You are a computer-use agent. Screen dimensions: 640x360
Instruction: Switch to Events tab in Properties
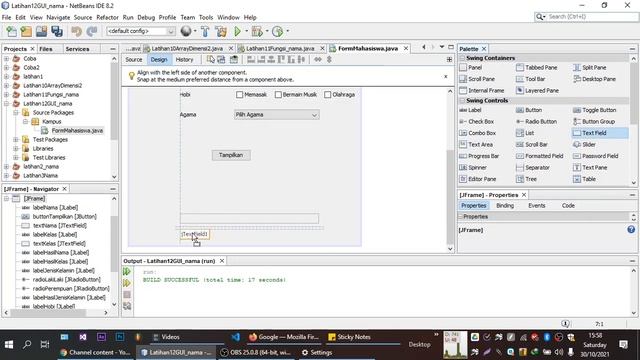[536, 206]
